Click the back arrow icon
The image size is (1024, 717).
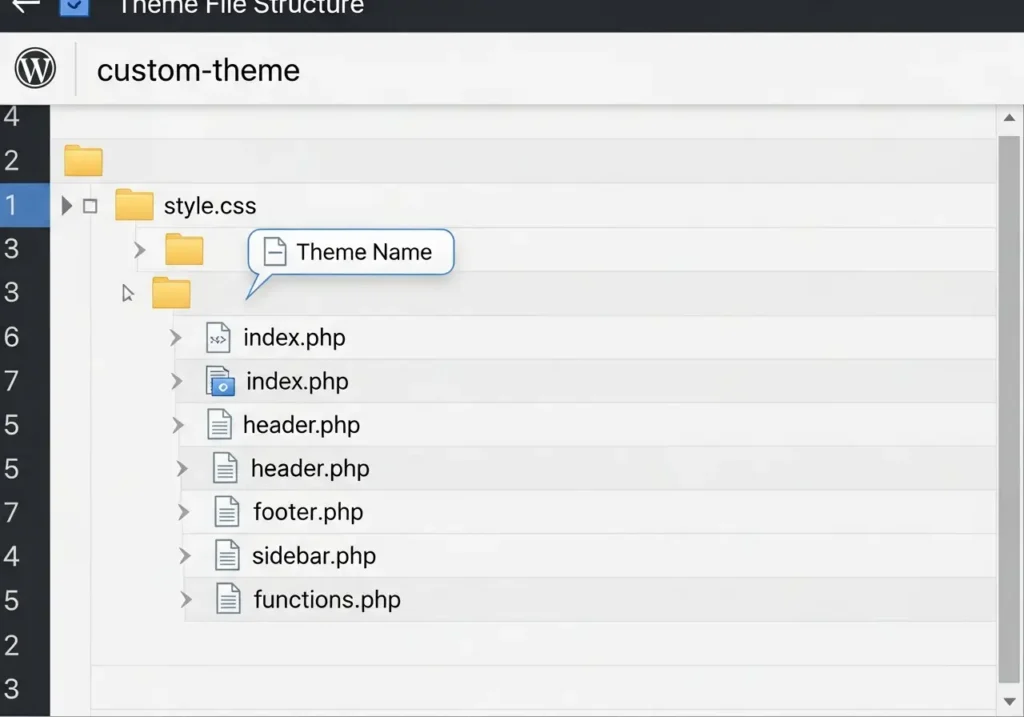coord(25,5)
